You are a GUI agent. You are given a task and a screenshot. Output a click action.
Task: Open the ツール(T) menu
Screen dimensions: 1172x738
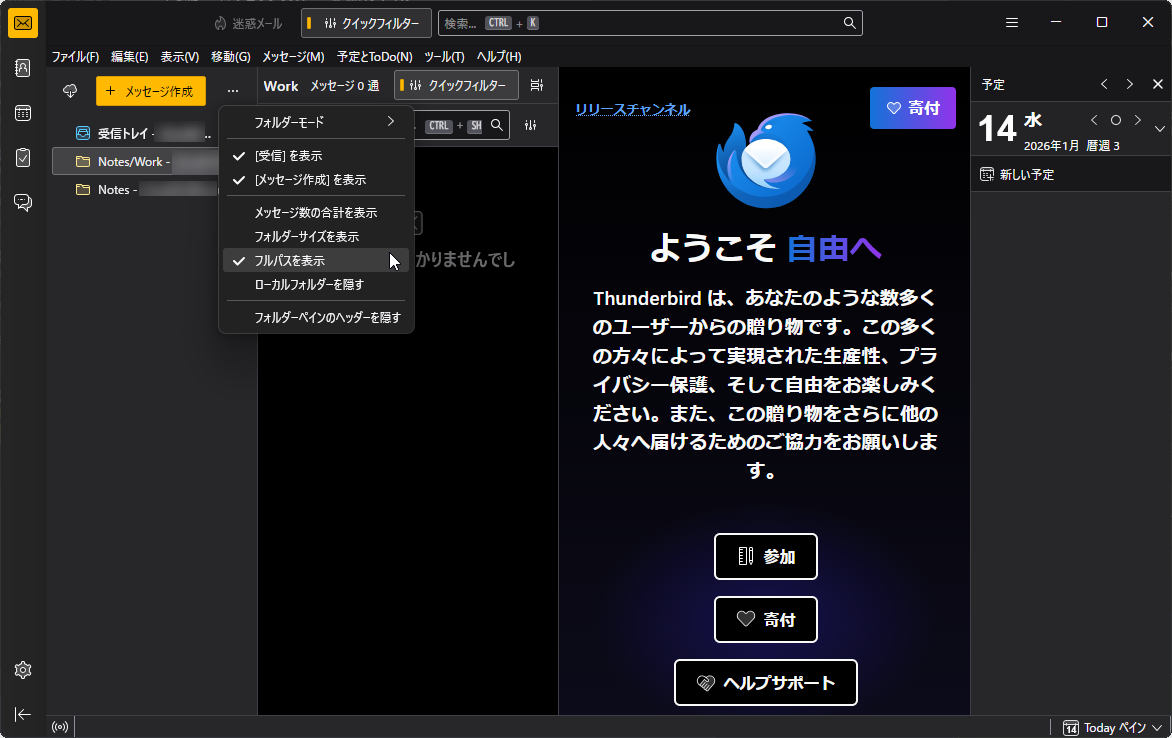445,56
